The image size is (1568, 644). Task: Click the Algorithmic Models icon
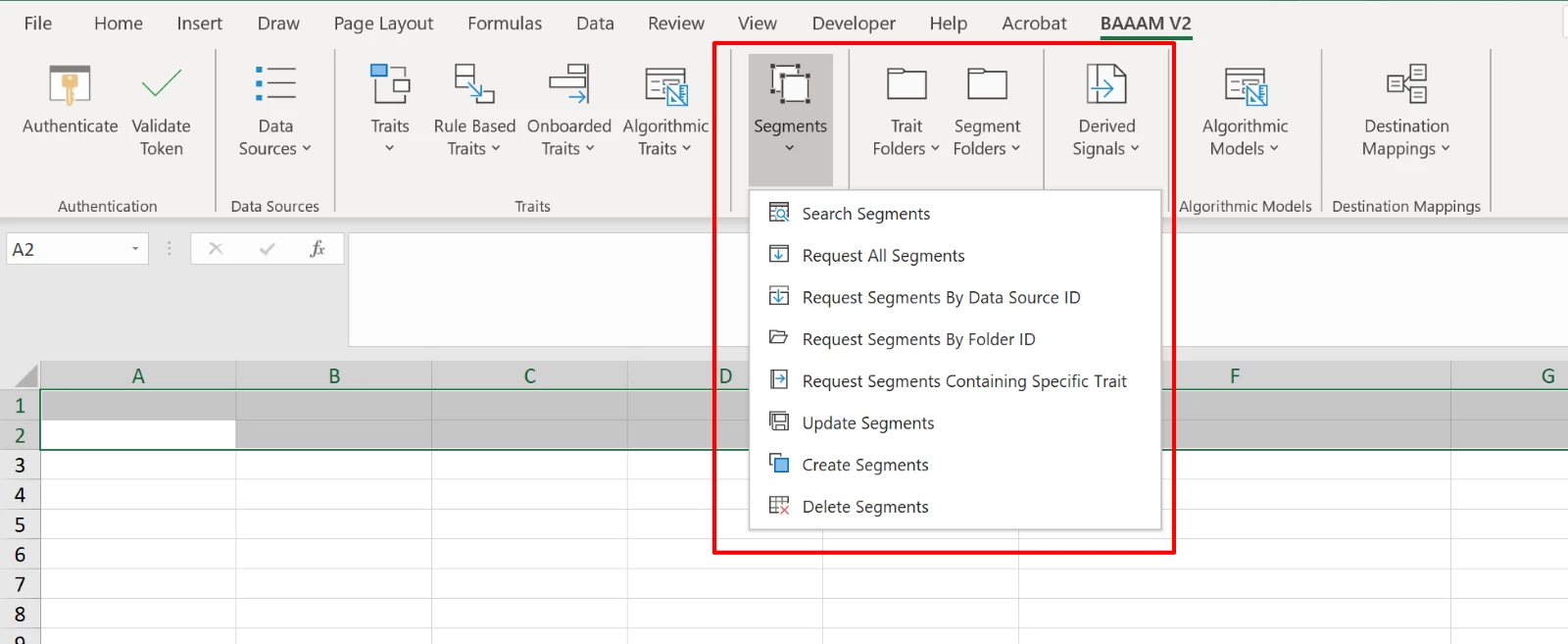tap(1246, 86)
